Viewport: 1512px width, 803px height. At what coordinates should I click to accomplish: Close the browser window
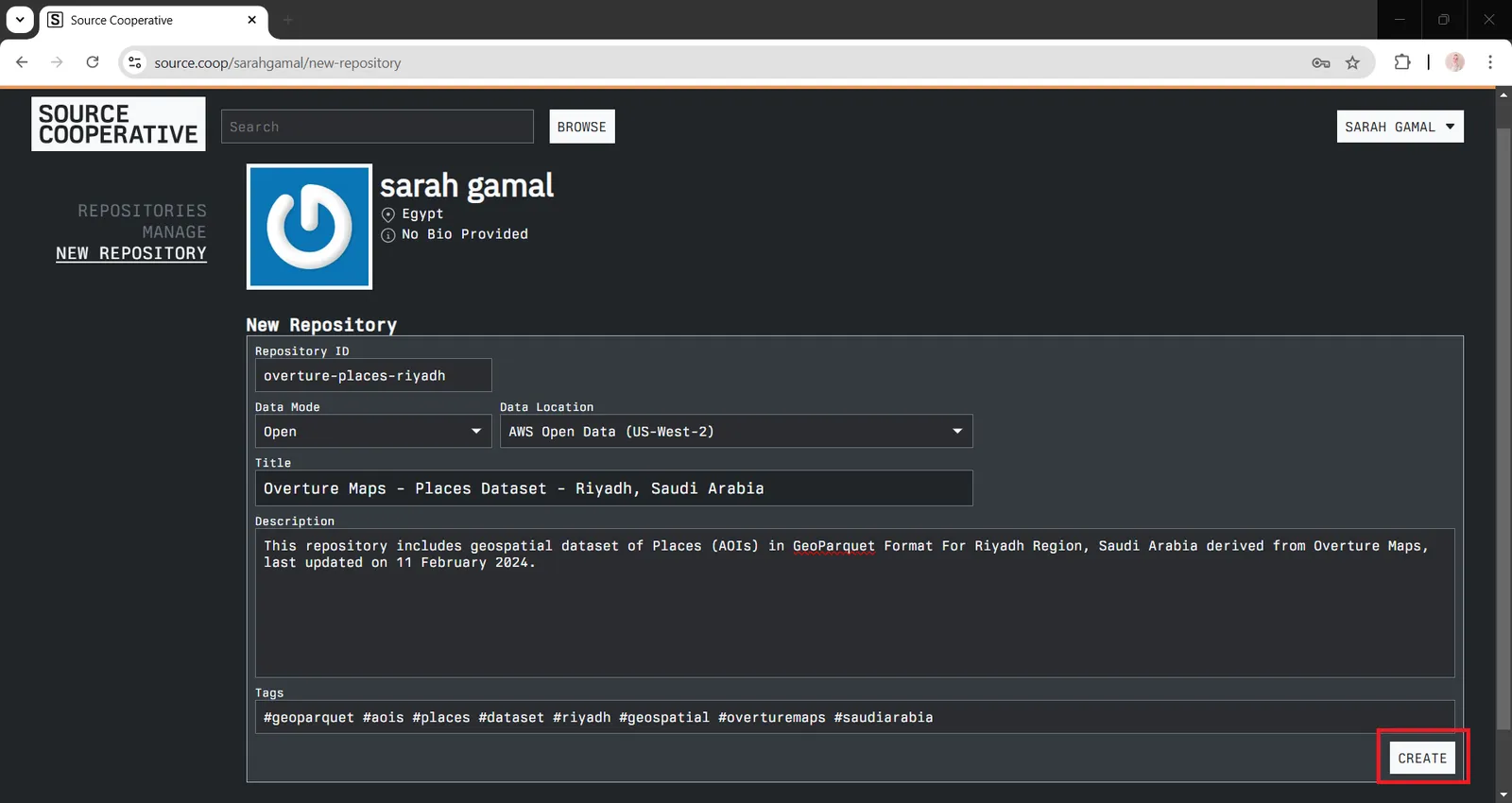pos(1489,19)
